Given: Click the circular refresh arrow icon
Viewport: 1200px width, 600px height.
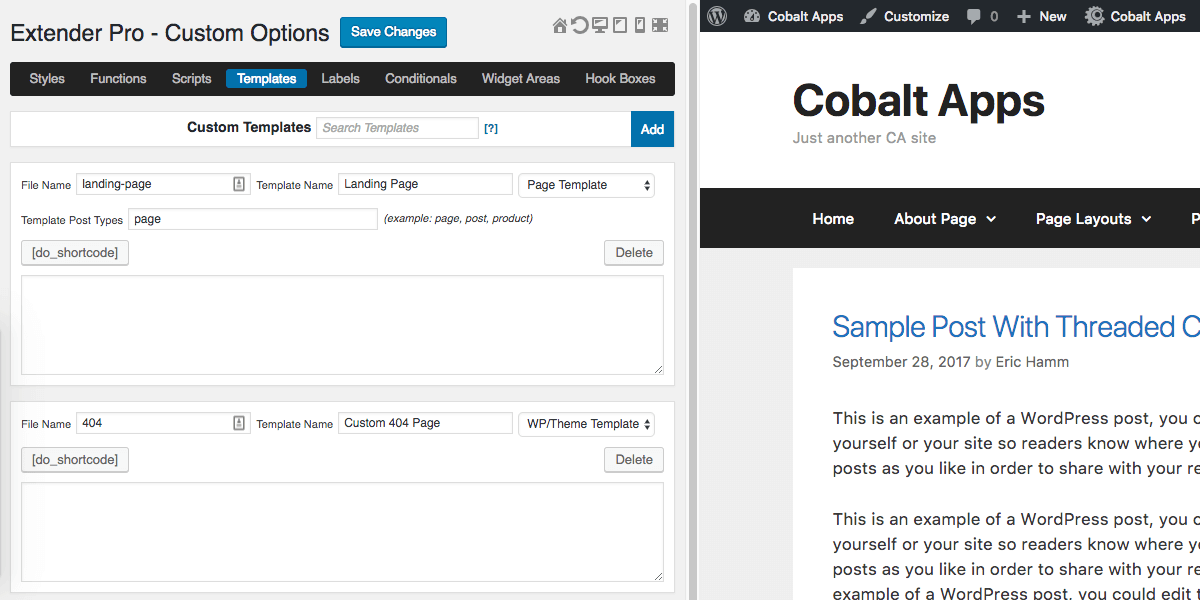Looking at the screenshot, I should pyautogui.click(x=580, y=25).
